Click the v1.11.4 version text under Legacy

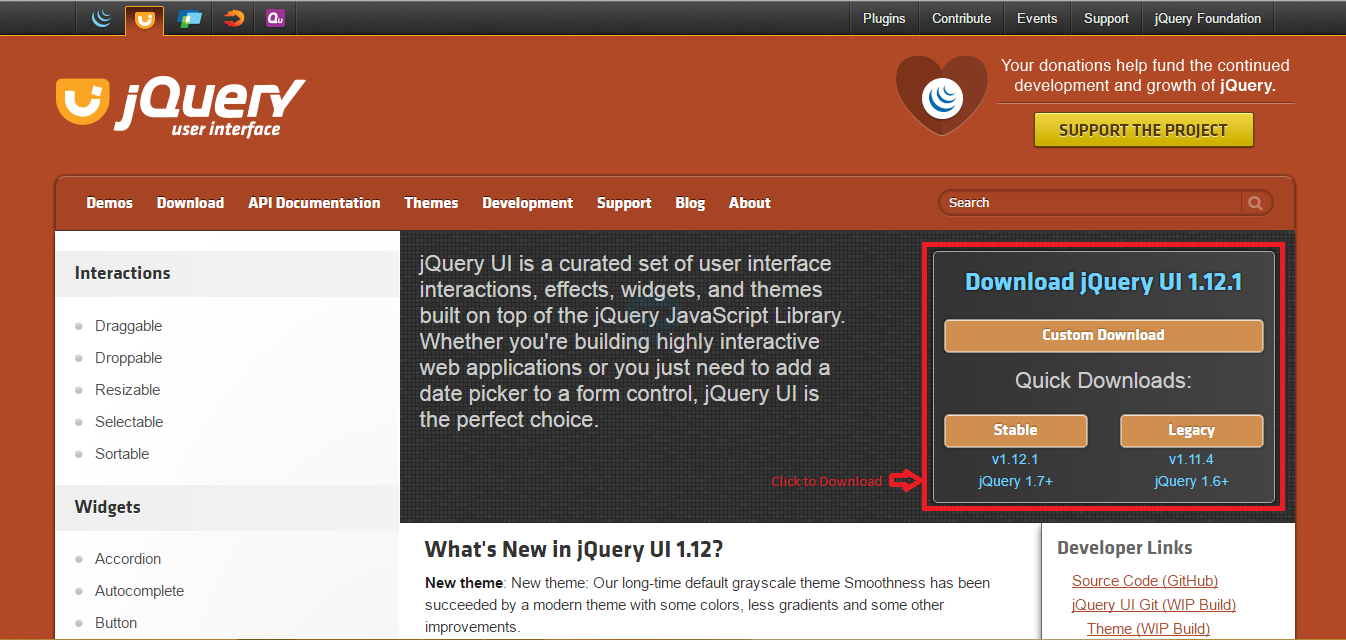click(x=1191, y=460)
